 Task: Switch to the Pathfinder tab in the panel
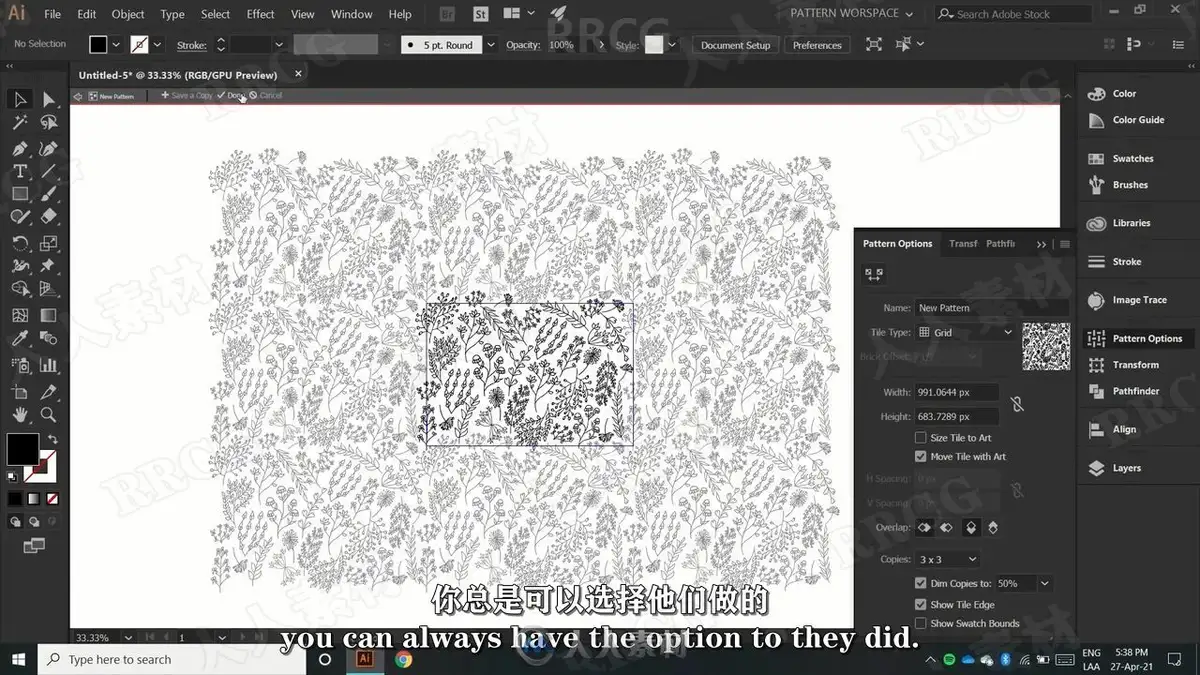[1000, 244]
